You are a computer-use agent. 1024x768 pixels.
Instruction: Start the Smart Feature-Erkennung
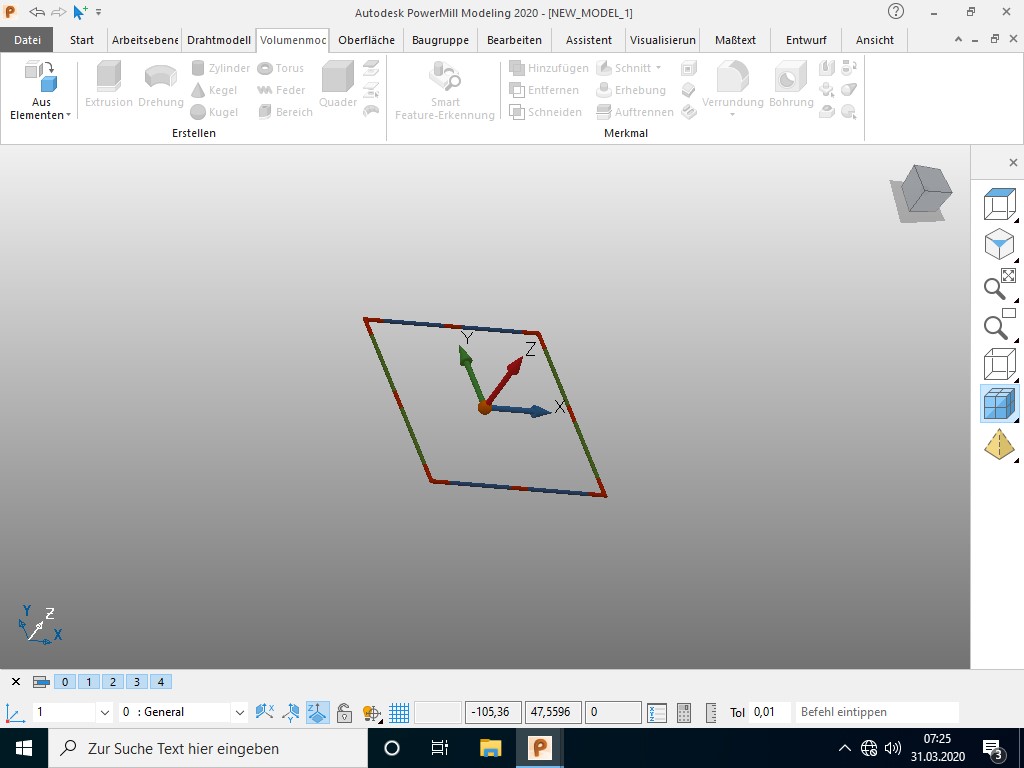pos(445,89)
